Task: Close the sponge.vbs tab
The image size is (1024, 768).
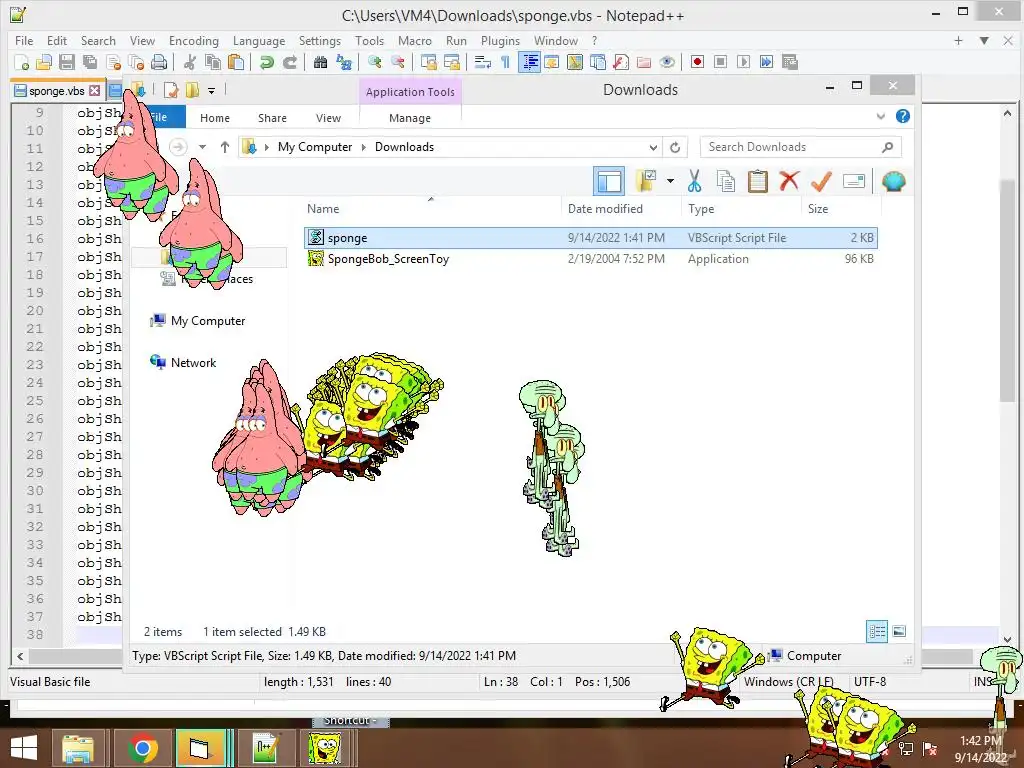Action: (95, 91)
